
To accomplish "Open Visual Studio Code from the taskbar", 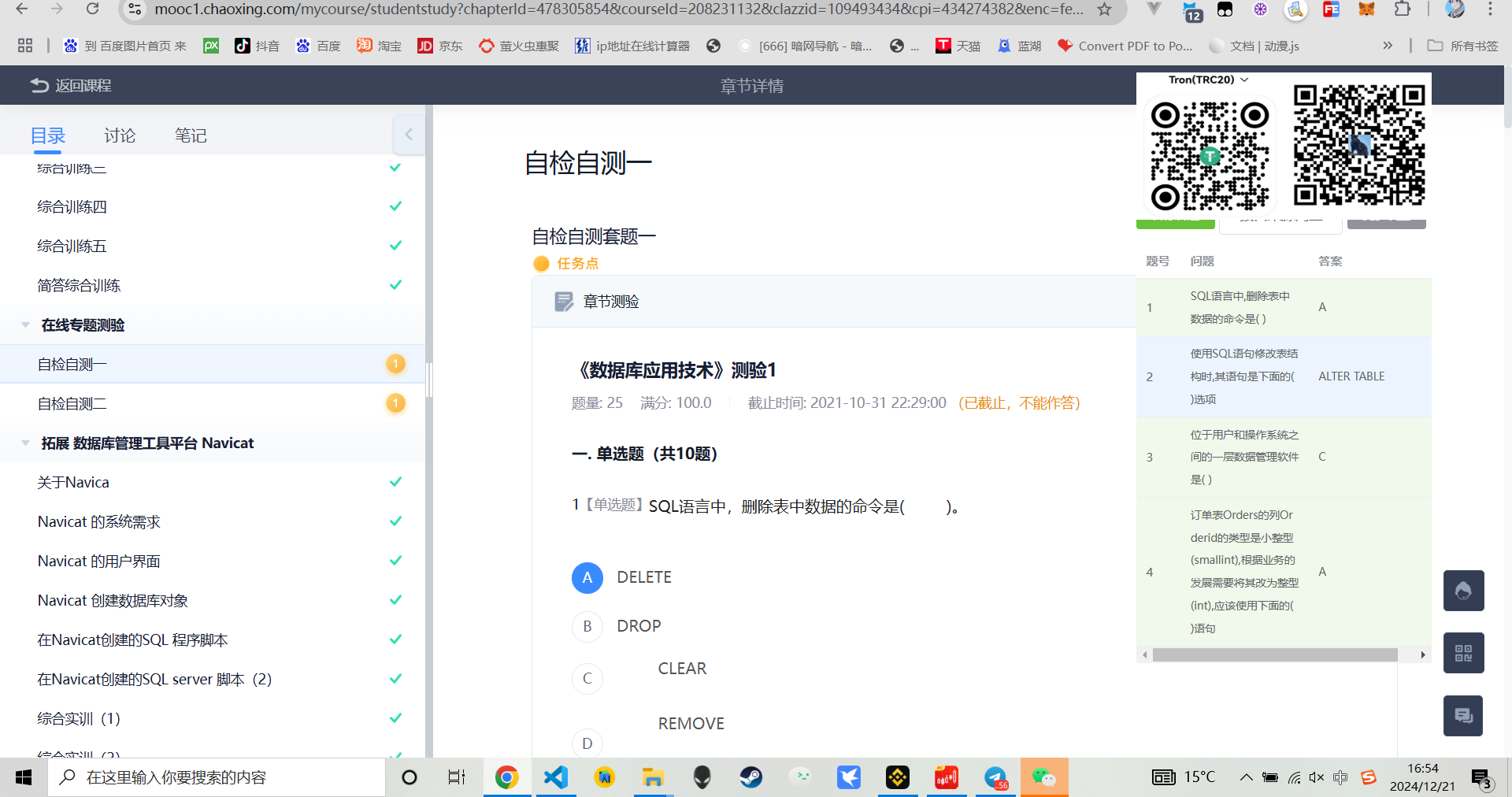I will coord(556,777).
